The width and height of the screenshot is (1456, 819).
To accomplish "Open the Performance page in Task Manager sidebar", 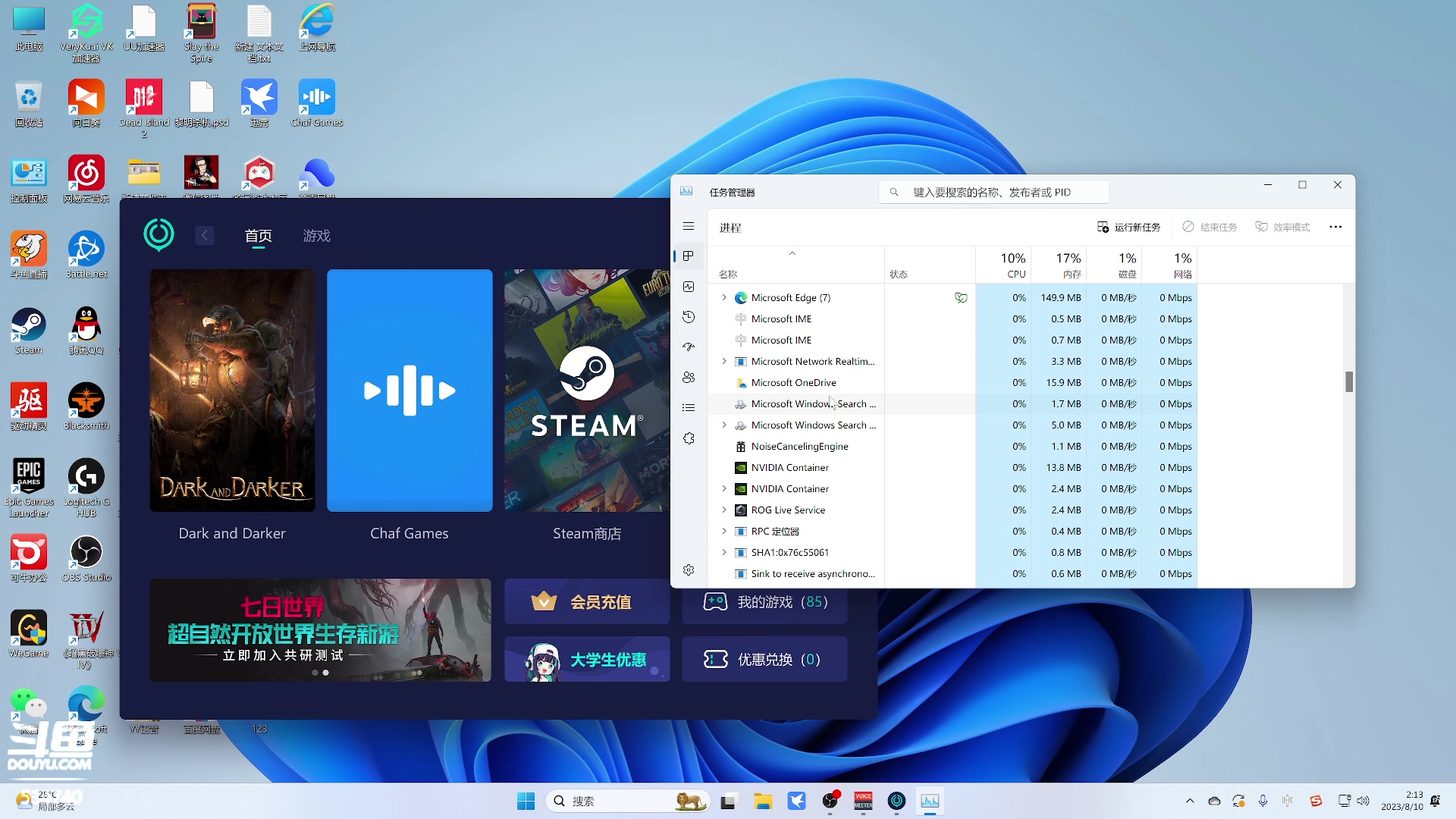I will (689, 287).
